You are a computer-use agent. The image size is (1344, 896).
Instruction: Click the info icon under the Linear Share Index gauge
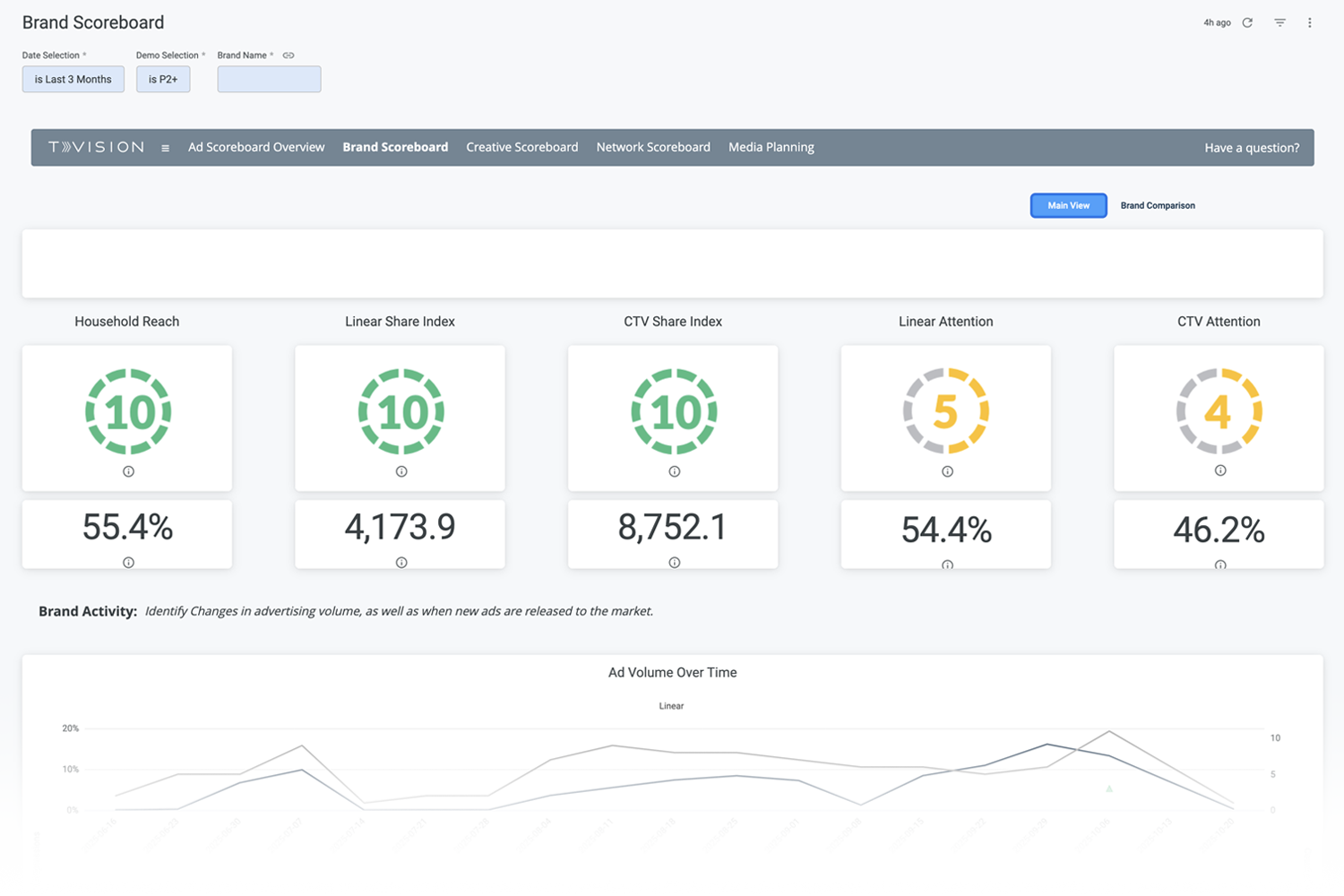pos(400,470)
